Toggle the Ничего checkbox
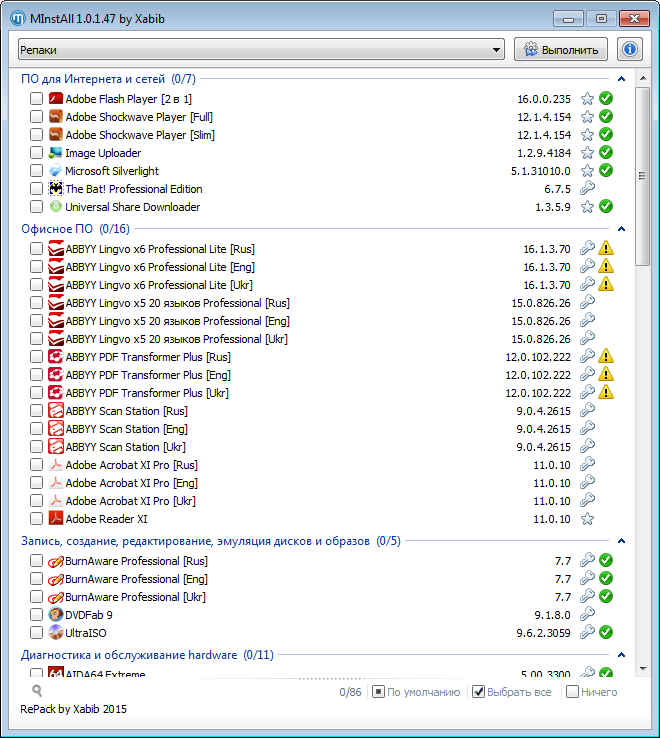Image resolution: width=660 pixels, height=738 pixels. [572, 692]
